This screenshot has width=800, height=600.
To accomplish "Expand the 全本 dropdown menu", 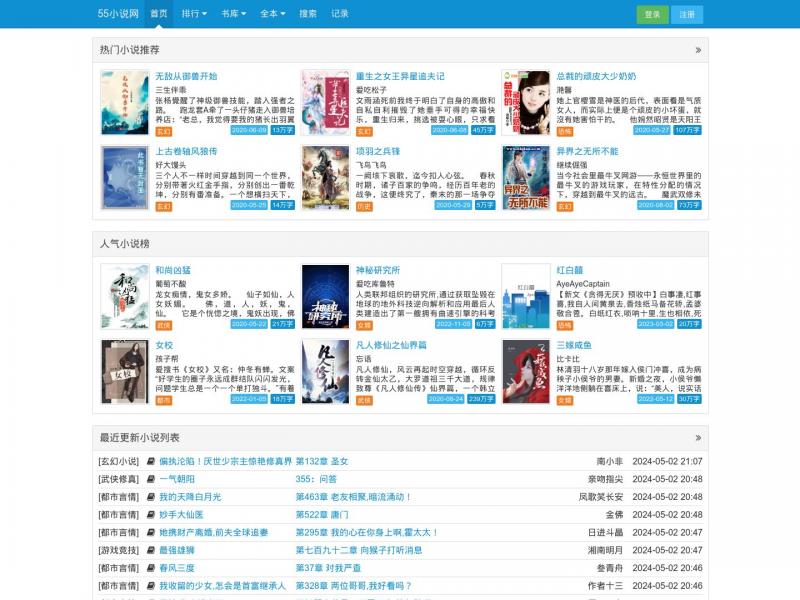I will [x=272, y=14].
